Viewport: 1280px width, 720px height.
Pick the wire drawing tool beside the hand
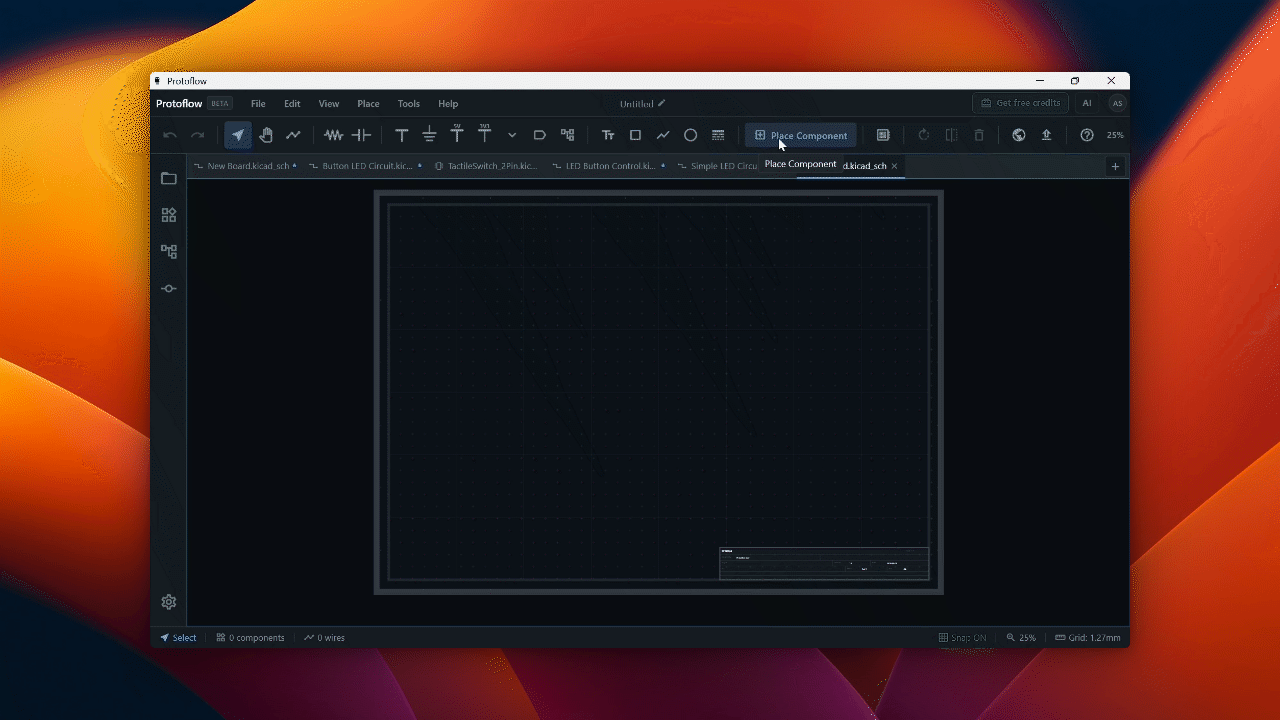coord(293,135)
